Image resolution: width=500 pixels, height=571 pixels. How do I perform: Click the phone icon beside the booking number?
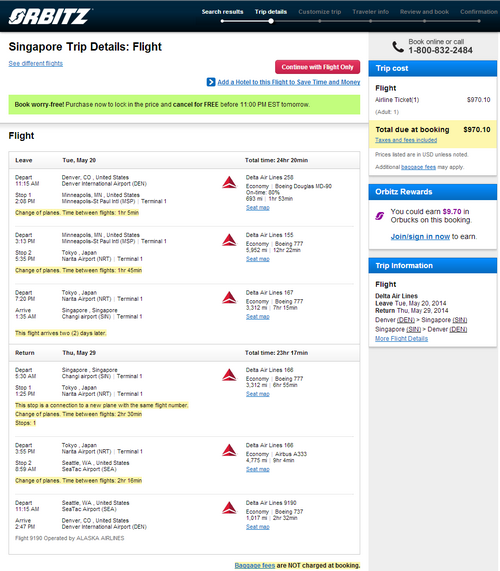[x=398, y=47]
